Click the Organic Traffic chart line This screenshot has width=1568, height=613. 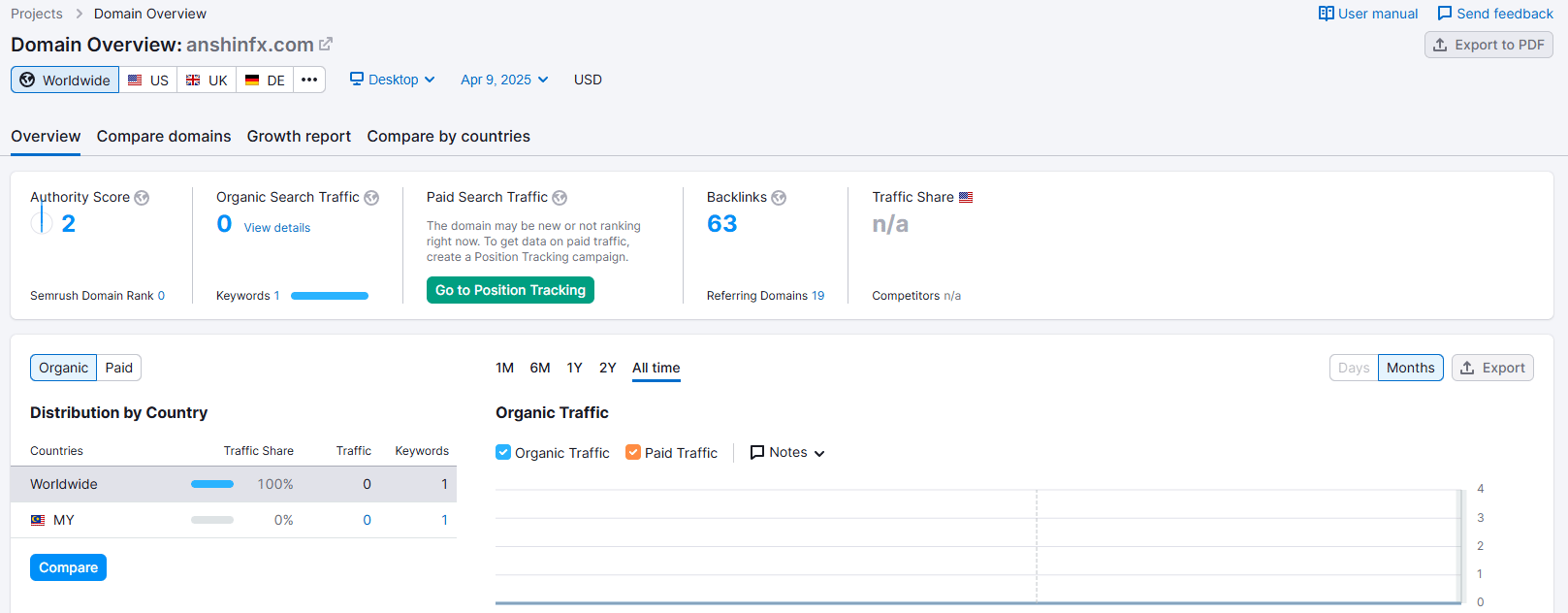977,602
